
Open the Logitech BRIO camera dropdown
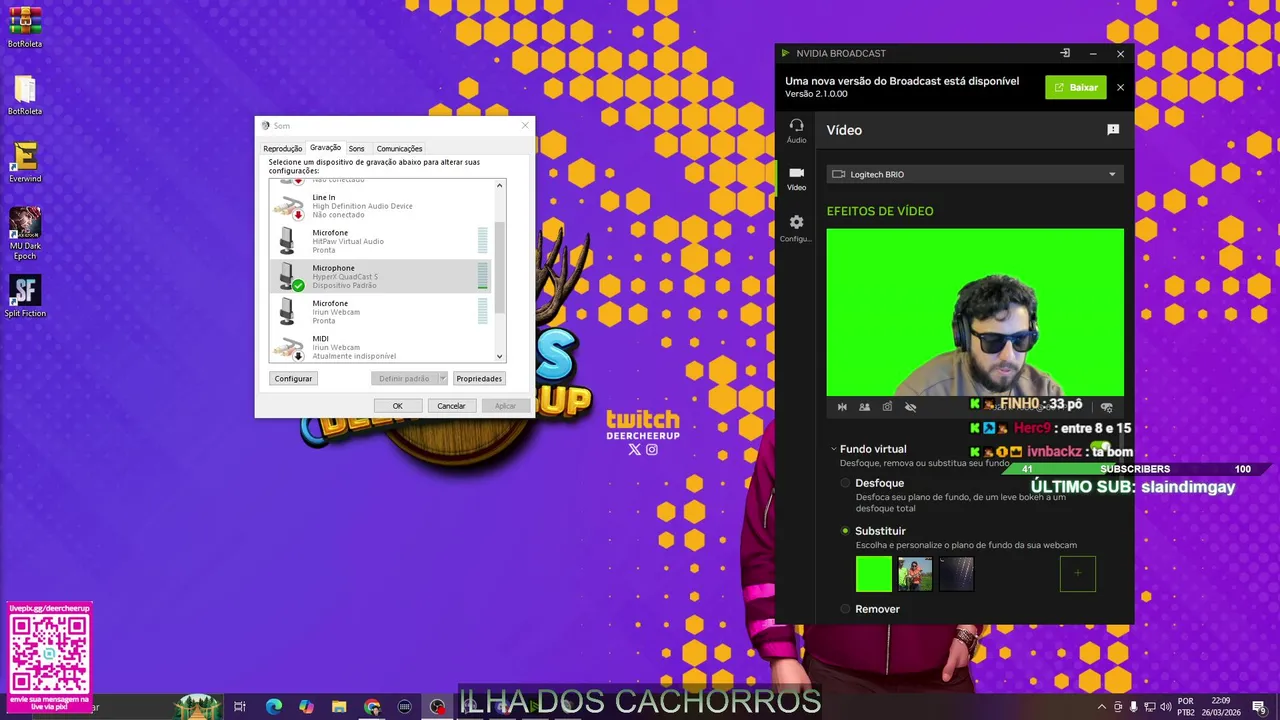tap(975, 174)
